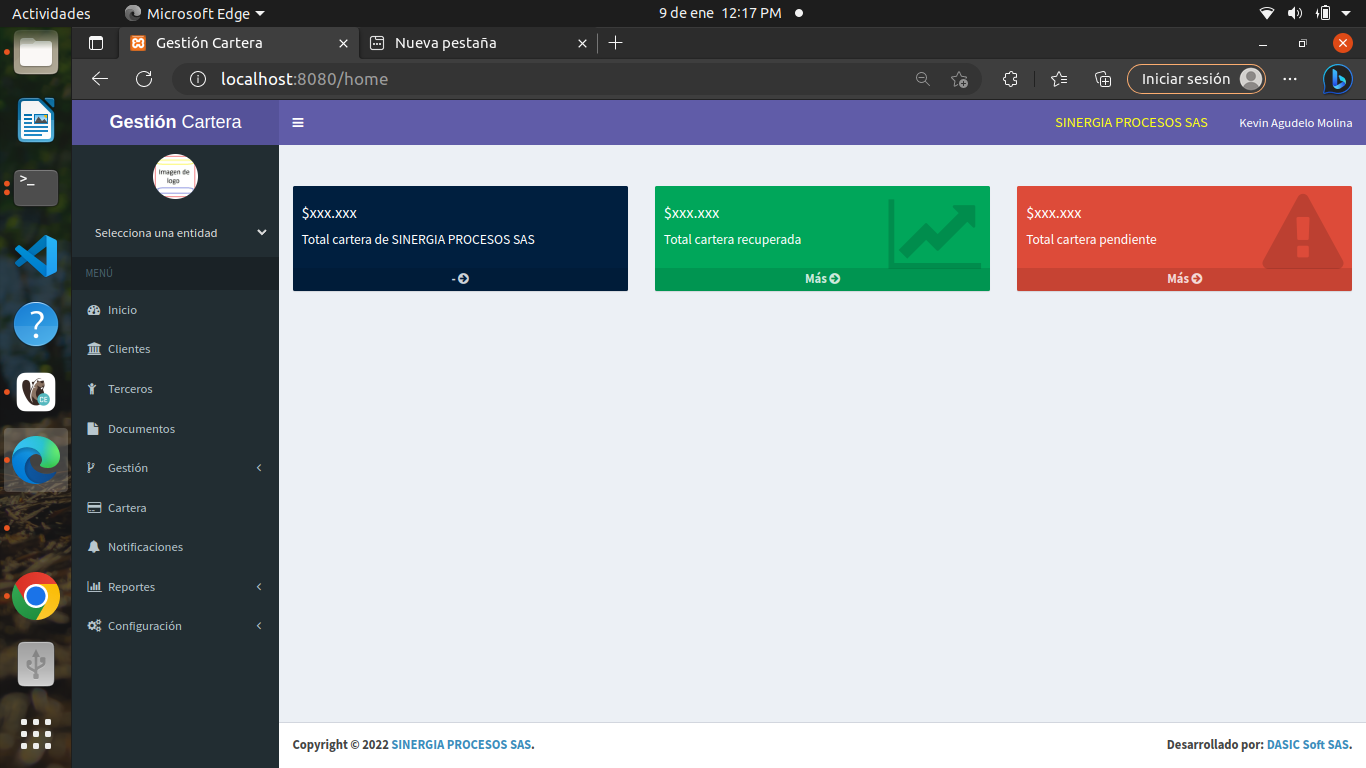Click the add to favorites star icon
1366x768 pixels.
[x=959, y=79]
